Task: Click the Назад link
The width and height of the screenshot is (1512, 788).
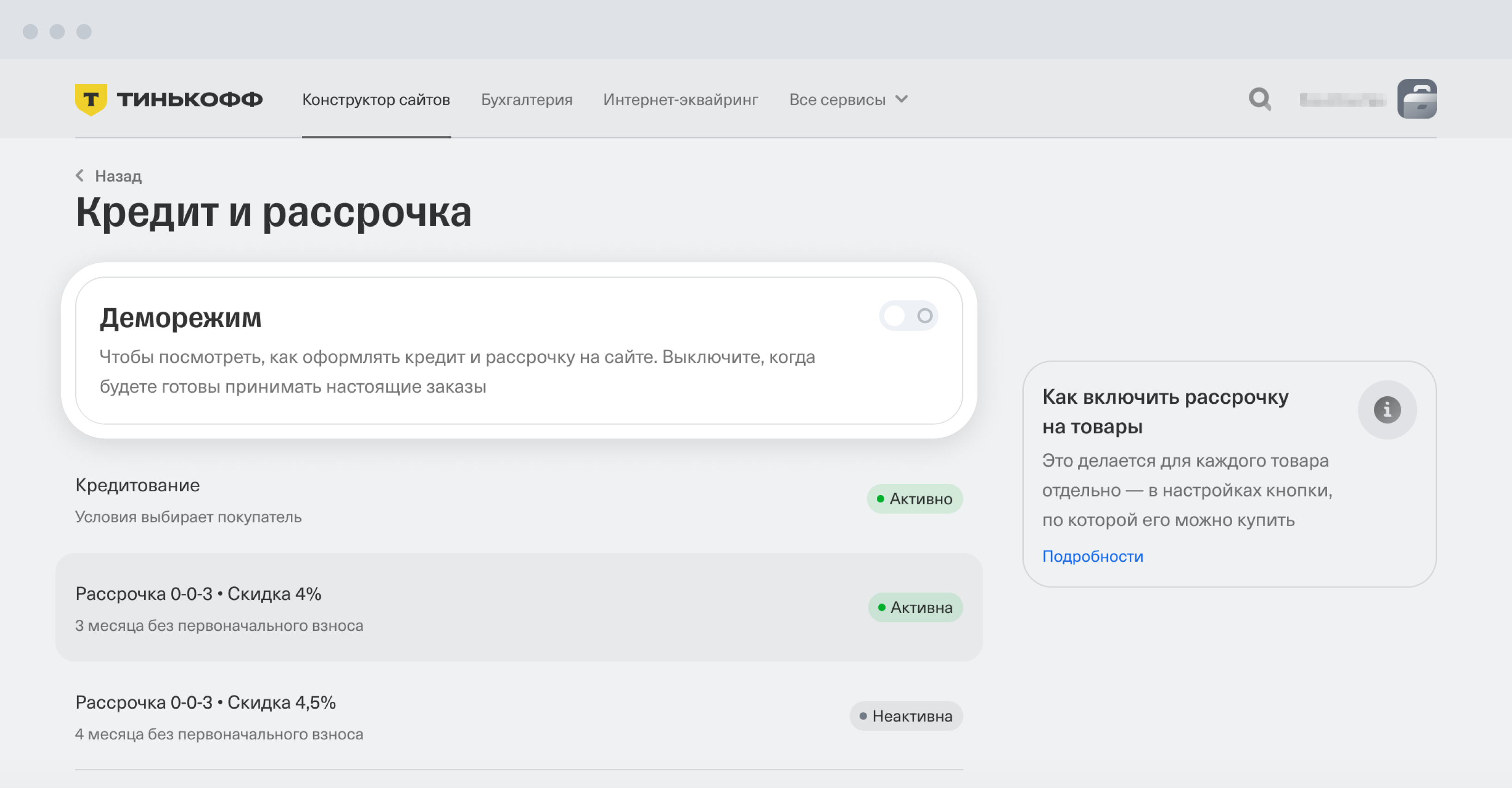Action: [x=118, y=176]
